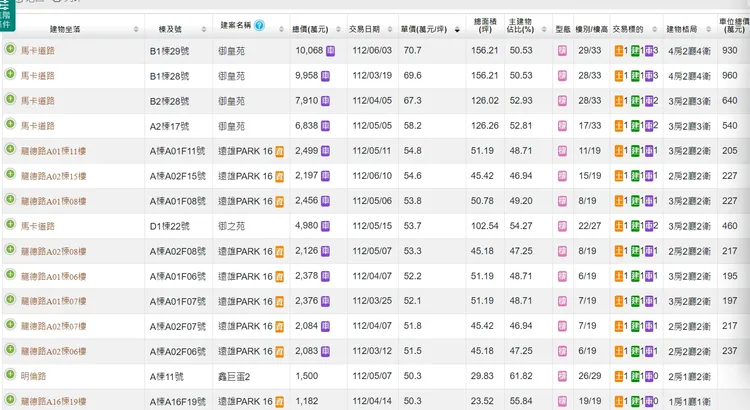Image resolution: width=750 pixels, height=410 pixels.
Task: Expand the B1棟28號 row with green plus
Action: click(10, 74)
